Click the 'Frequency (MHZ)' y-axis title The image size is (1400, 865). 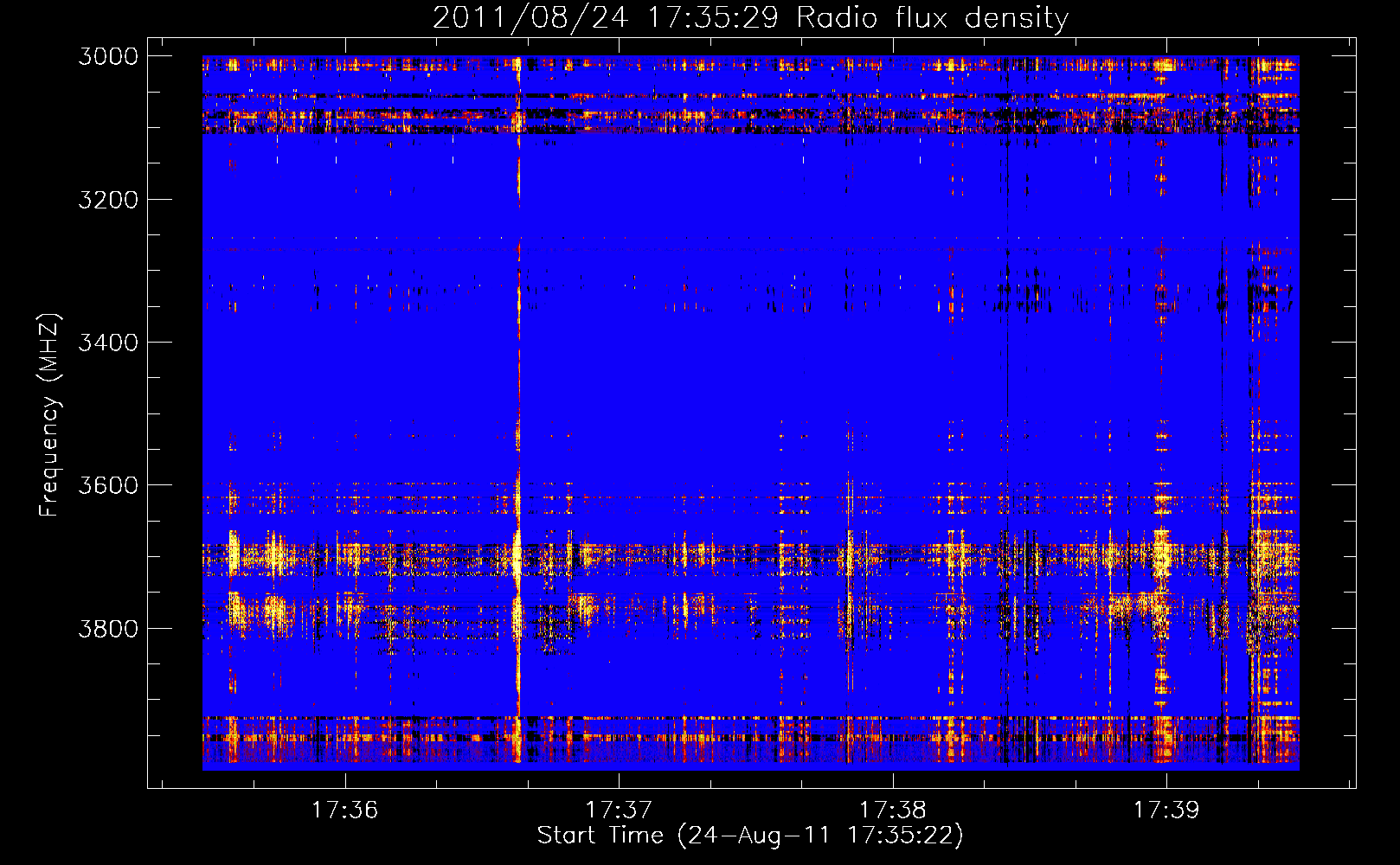pyautogui.click(x=50, y=415)
